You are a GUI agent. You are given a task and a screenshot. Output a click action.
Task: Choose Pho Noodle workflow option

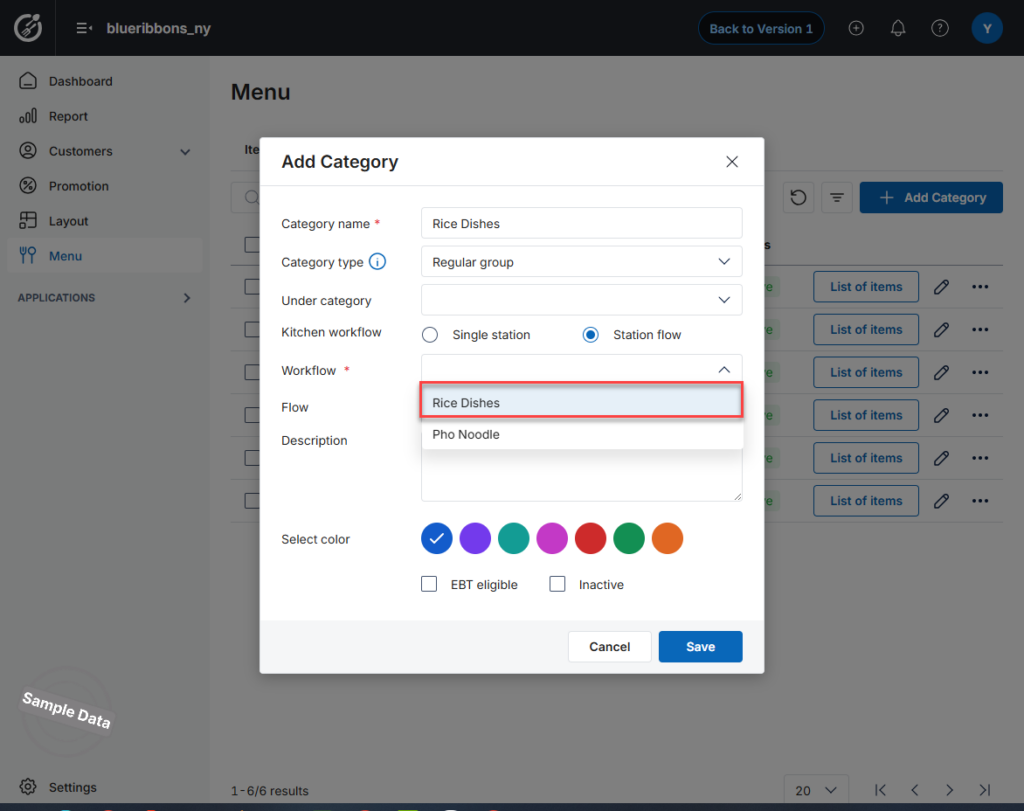pos(581,434)
